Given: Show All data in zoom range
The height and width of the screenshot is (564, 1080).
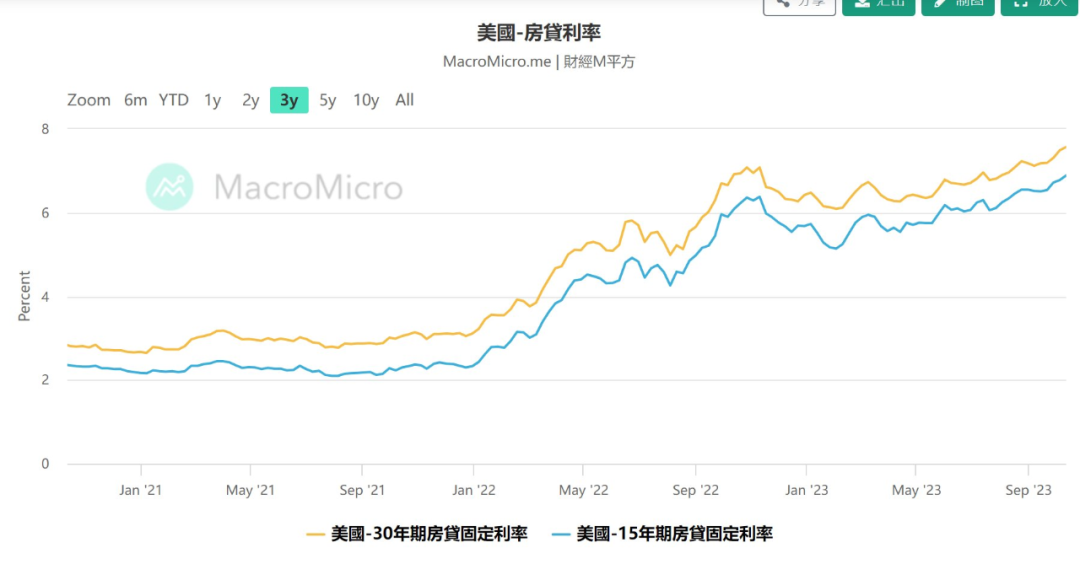Looking at the screenshot, I should [404, 100].
